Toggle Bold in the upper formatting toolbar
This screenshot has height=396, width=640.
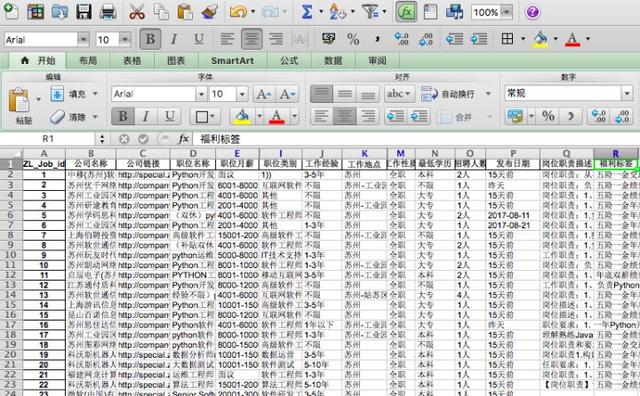150,39
